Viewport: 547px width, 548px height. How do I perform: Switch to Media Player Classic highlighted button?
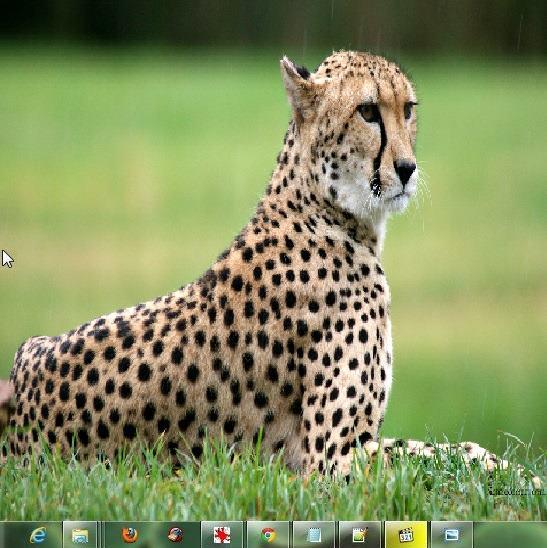[x=406, y=535]
